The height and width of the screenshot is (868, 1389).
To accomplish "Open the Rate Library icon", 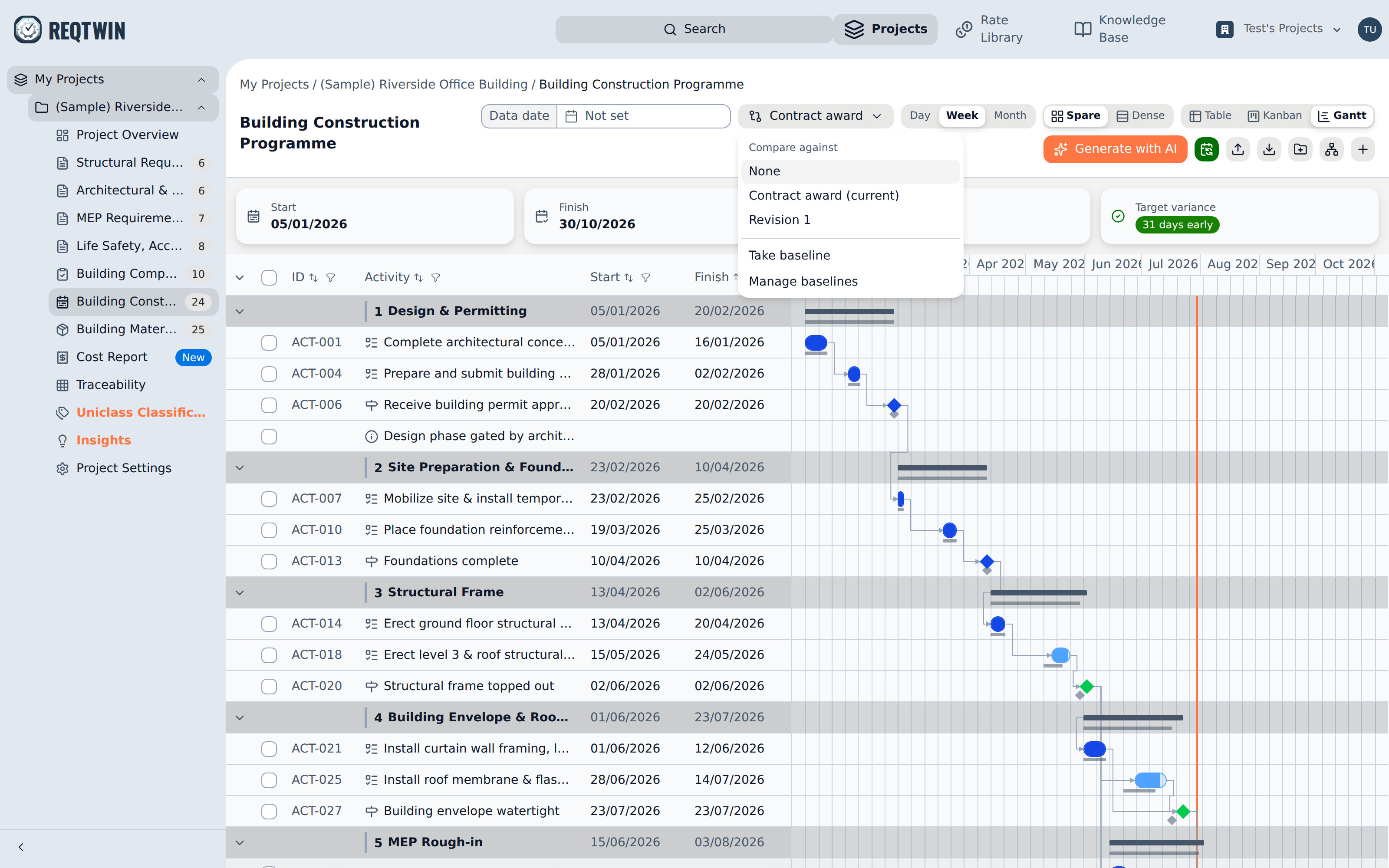I will pos(964,29).
